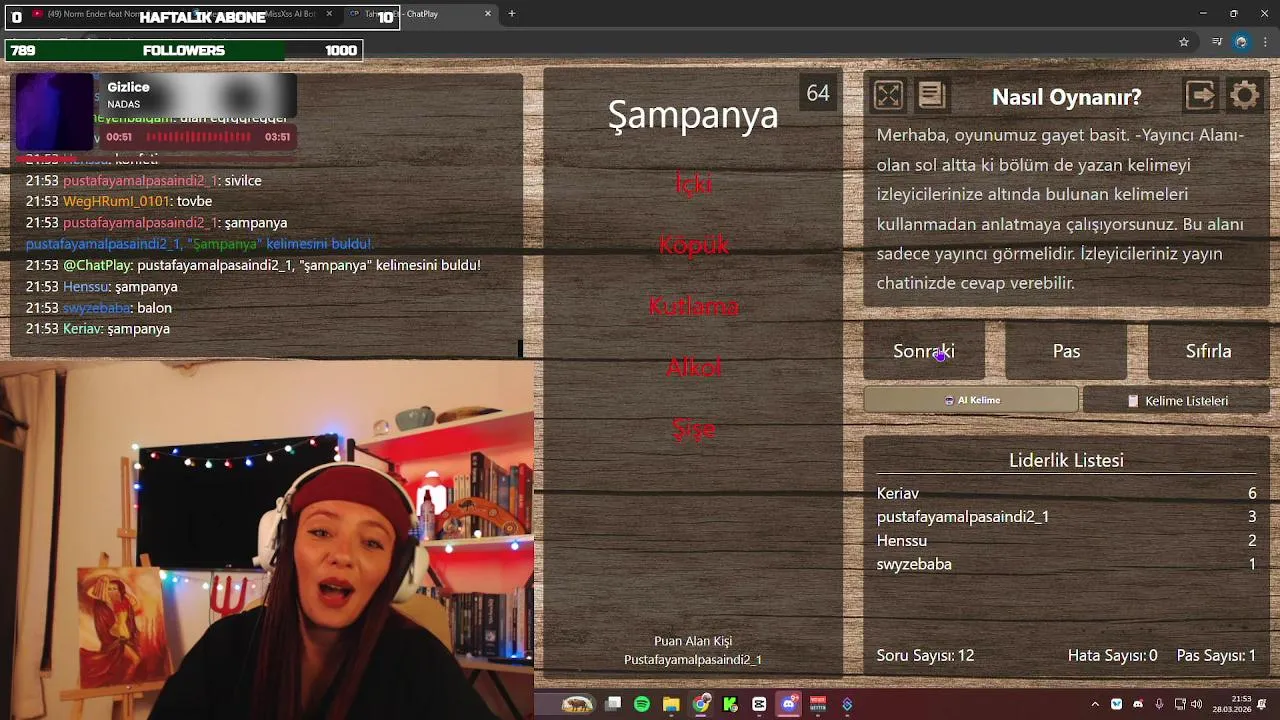
Task: Click the Nasıl Oynanır? heading
Action: [x=1066, y=97]
